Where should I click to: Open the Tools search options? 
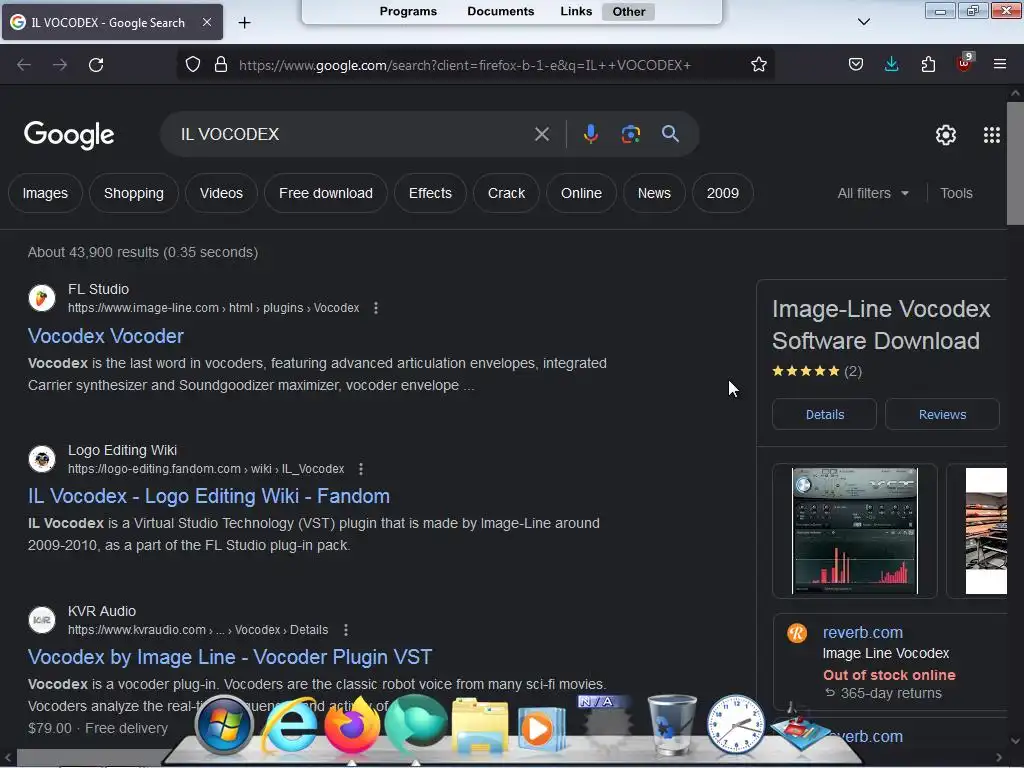click(x=956, y=193)
